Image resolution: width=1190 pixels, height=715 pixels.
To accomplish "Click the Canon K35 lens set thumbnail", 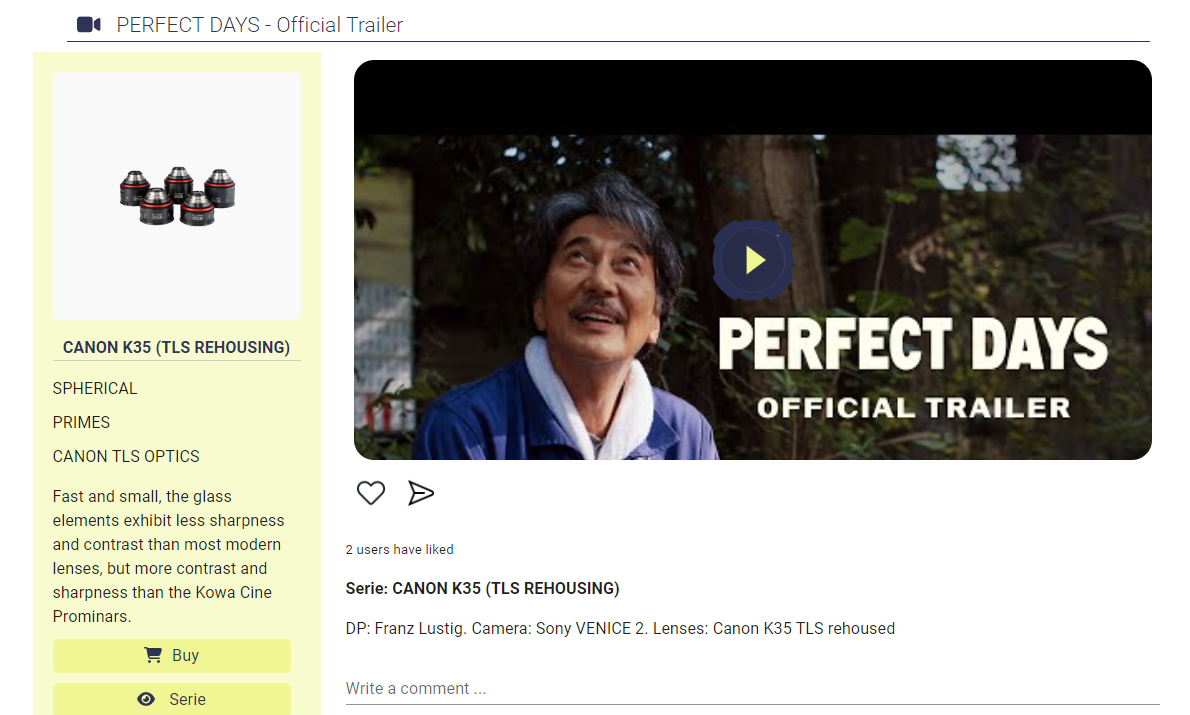I will pyautogui.click(x=177, y=196).
